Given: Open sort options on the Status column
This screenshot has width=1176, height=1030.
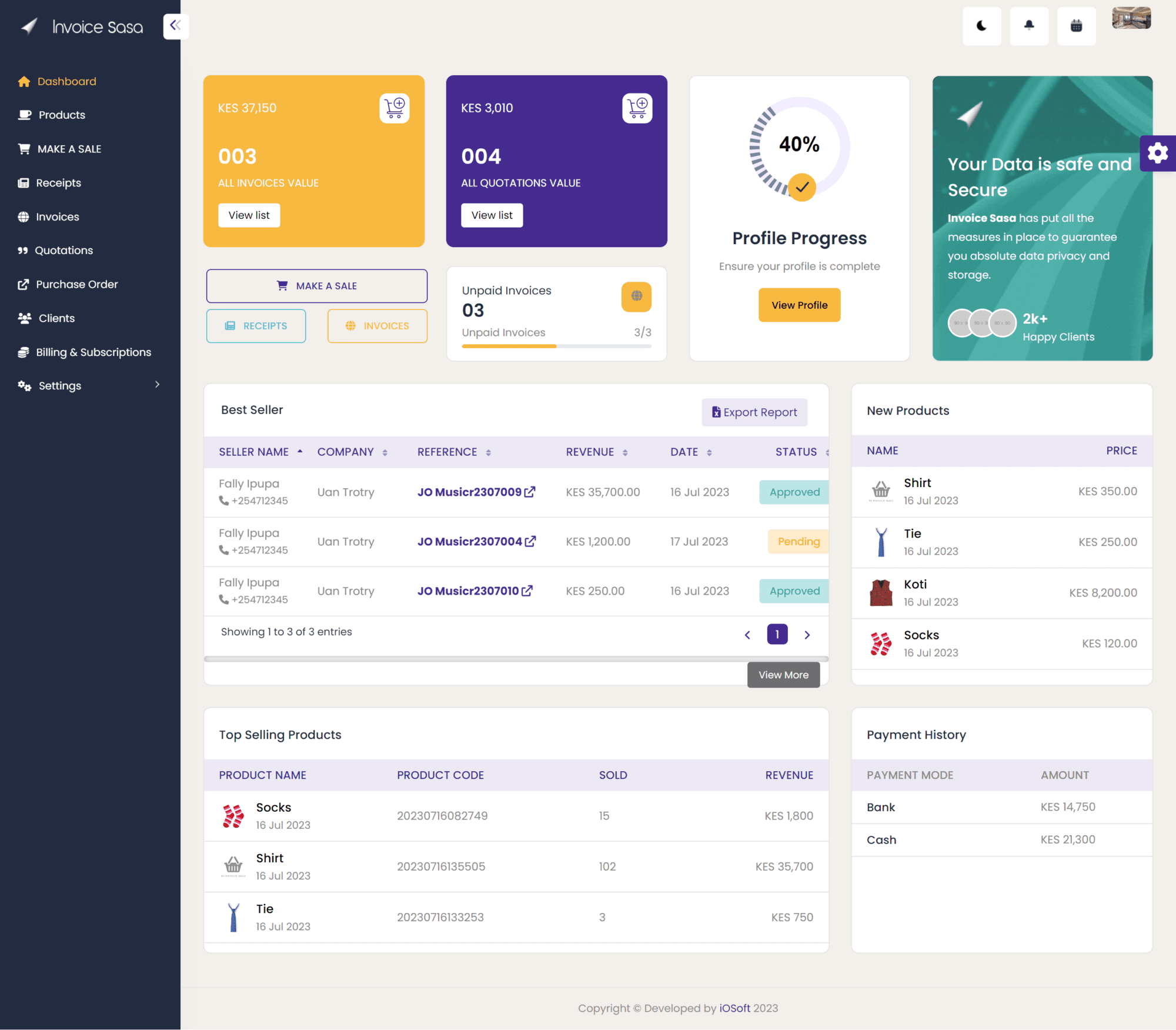Looking at the screenshot, I should coord(826,452).
